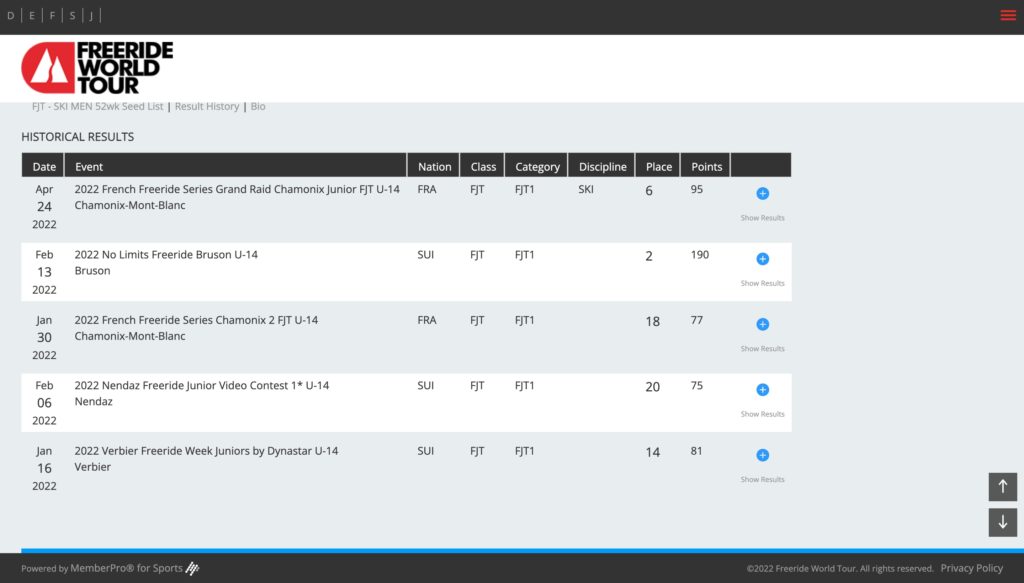Click the Feb 06 2022 date cell
The width and height of the screenshot is (1024, 583).
pyautogui.click(x=44, y=402)
